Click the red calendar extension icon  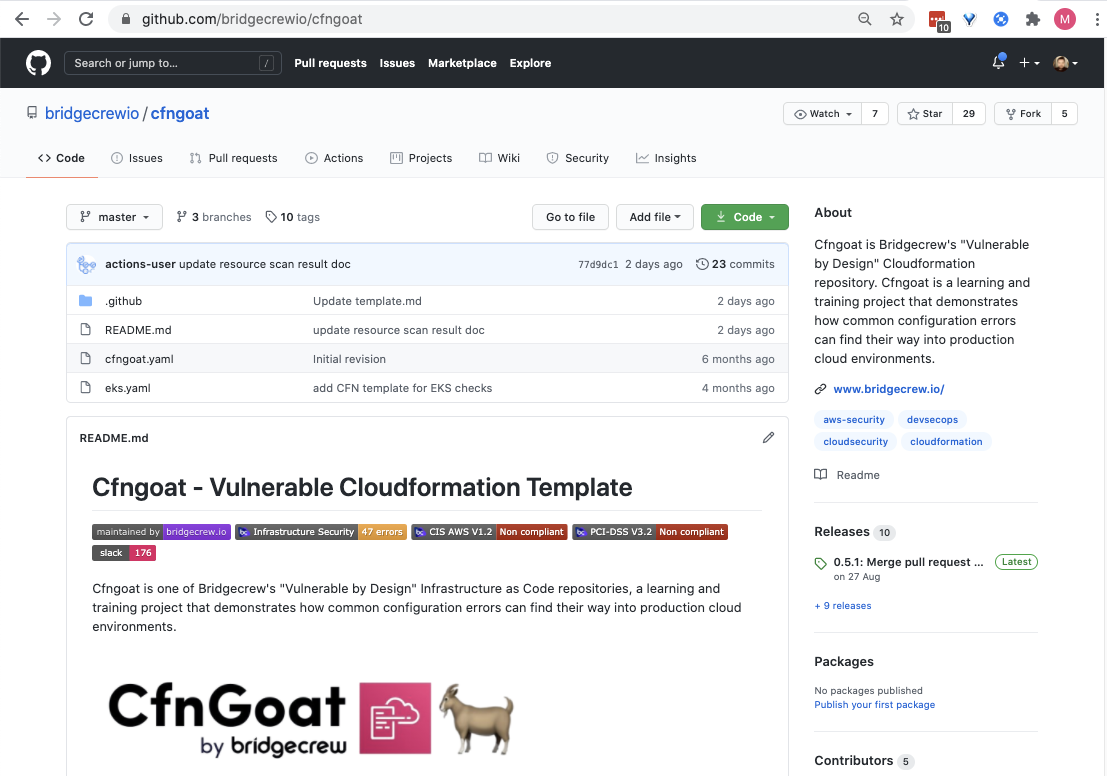click(x=938, y=20)
